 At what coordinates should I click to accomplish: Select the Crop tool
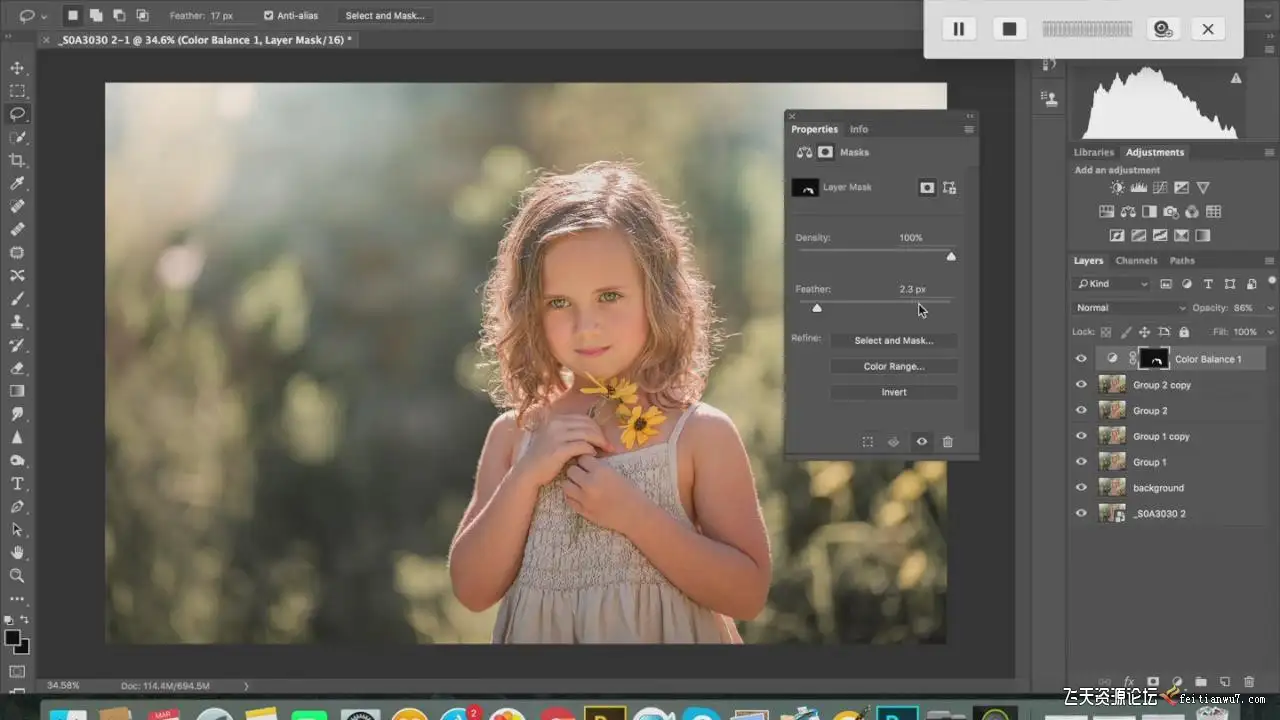[x=17, y=160]
